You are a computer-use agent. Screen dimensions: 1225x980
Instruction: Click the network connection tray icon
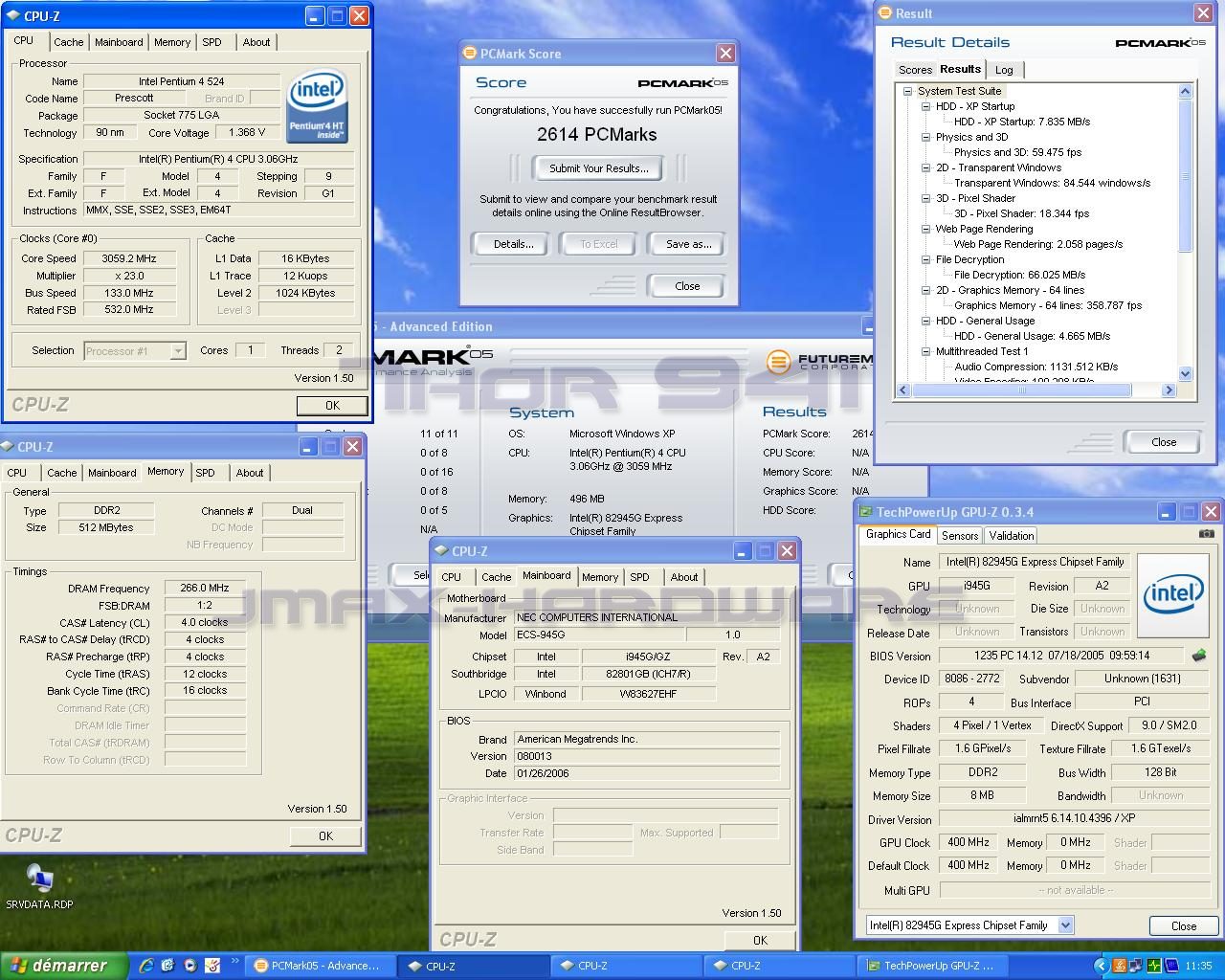1136,966
